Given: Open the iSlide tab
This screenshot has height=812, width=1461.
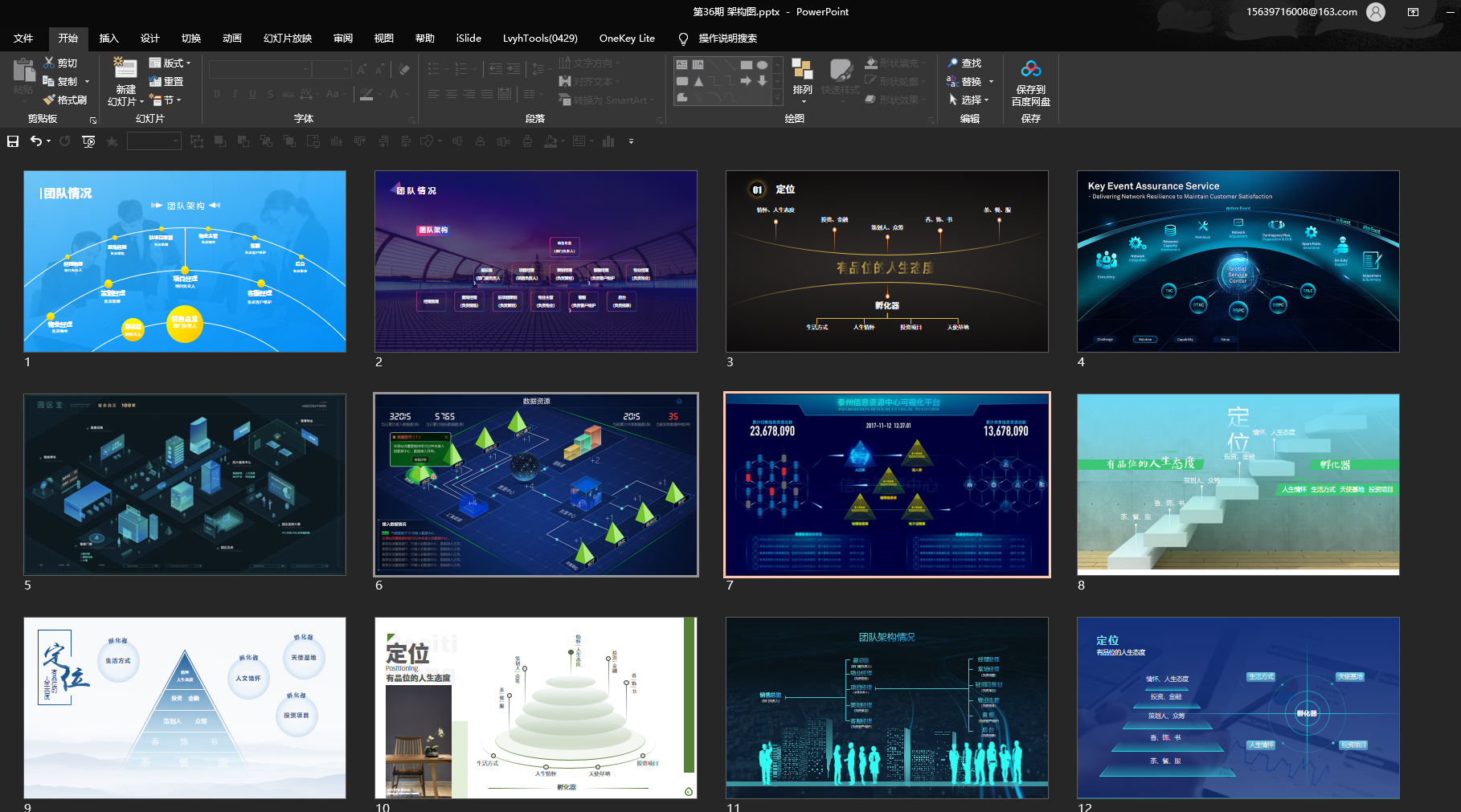Looking at the screenshot, I should point(469,38).
